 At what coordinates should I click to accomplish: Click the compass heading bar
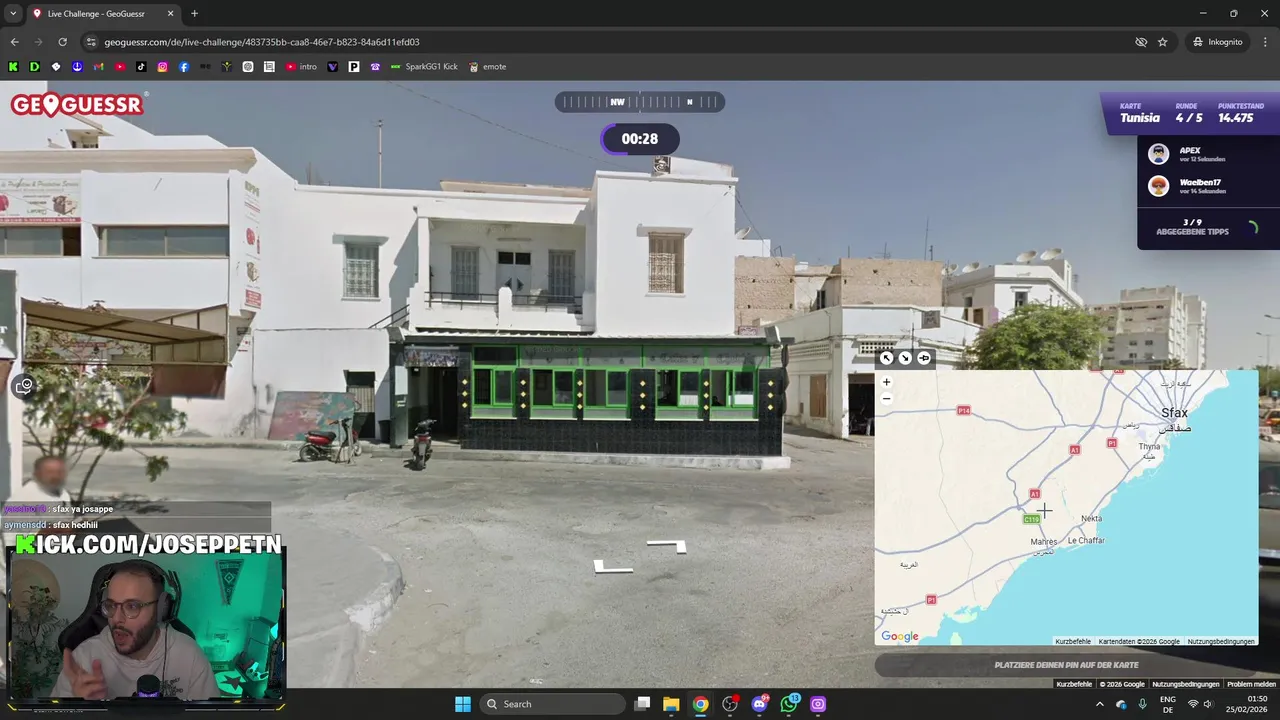tap(640, 102)
